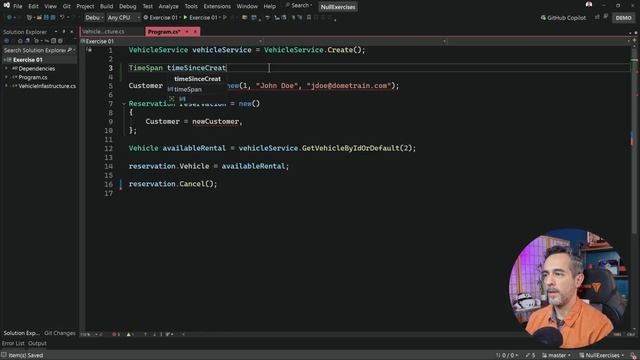Image resolution: width=640 pixels, height=360 pixels.
Task: Open NullExercises repository selector
Action: (602, 356)
